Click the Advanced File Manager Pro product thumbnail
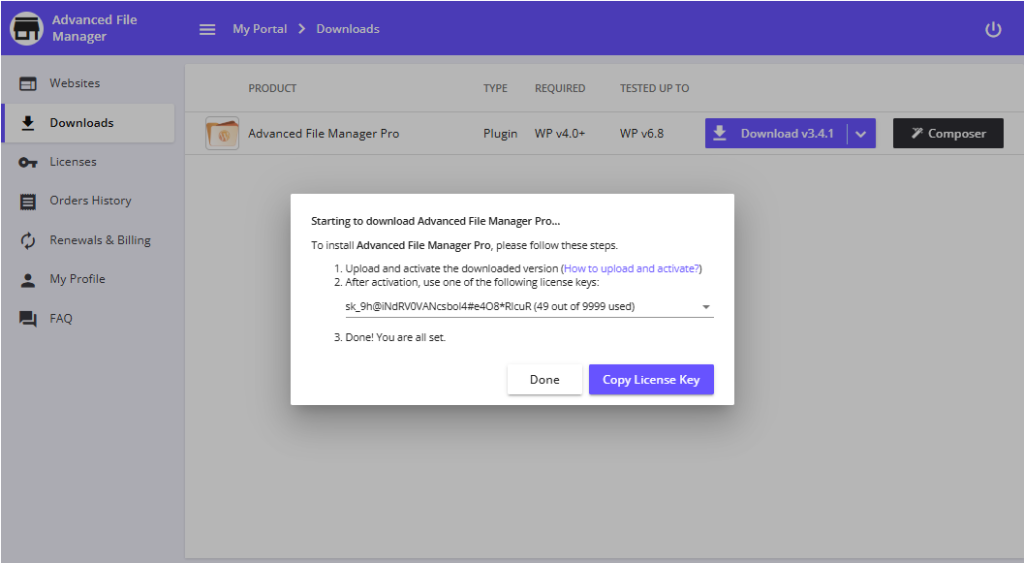This screenshot has width=1024, height=563. coord(222,133)
